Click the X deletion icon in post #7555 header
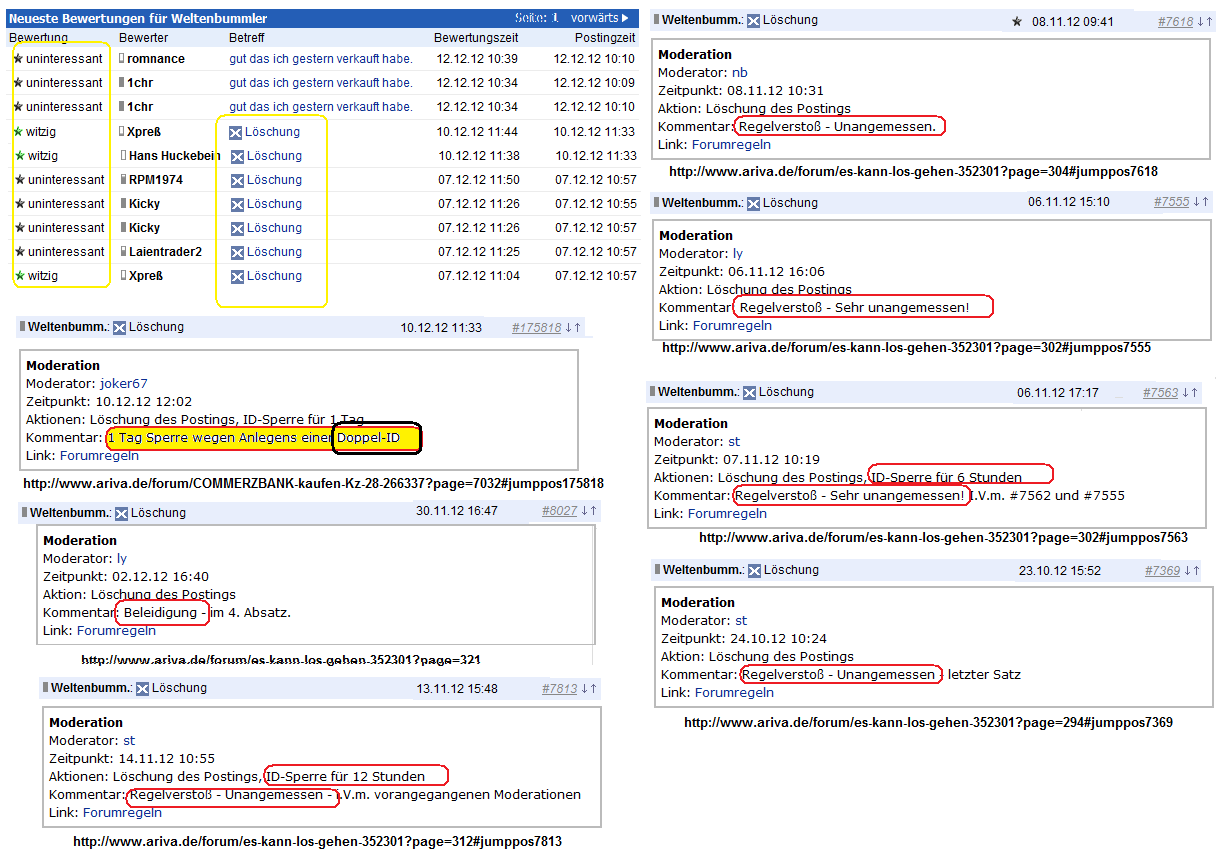Image resolution: width=1216 pixels, height=851 pixels. click(x=754, y=203)
